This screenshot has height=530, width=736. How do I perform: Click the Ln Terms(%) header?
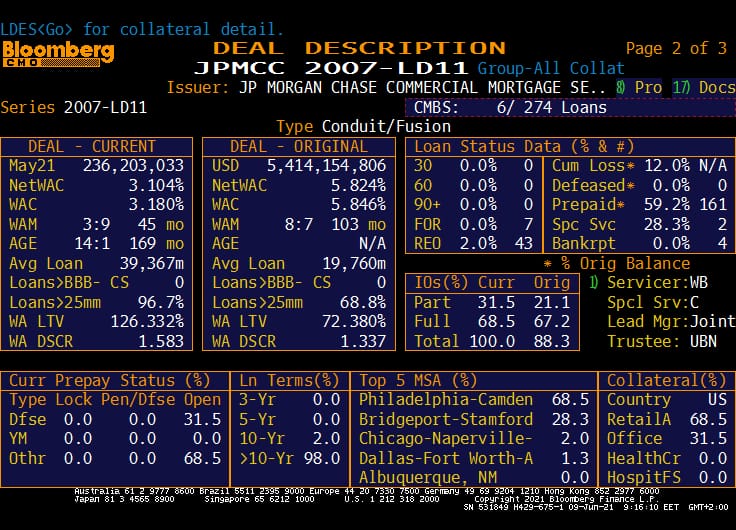click(289, 381)
